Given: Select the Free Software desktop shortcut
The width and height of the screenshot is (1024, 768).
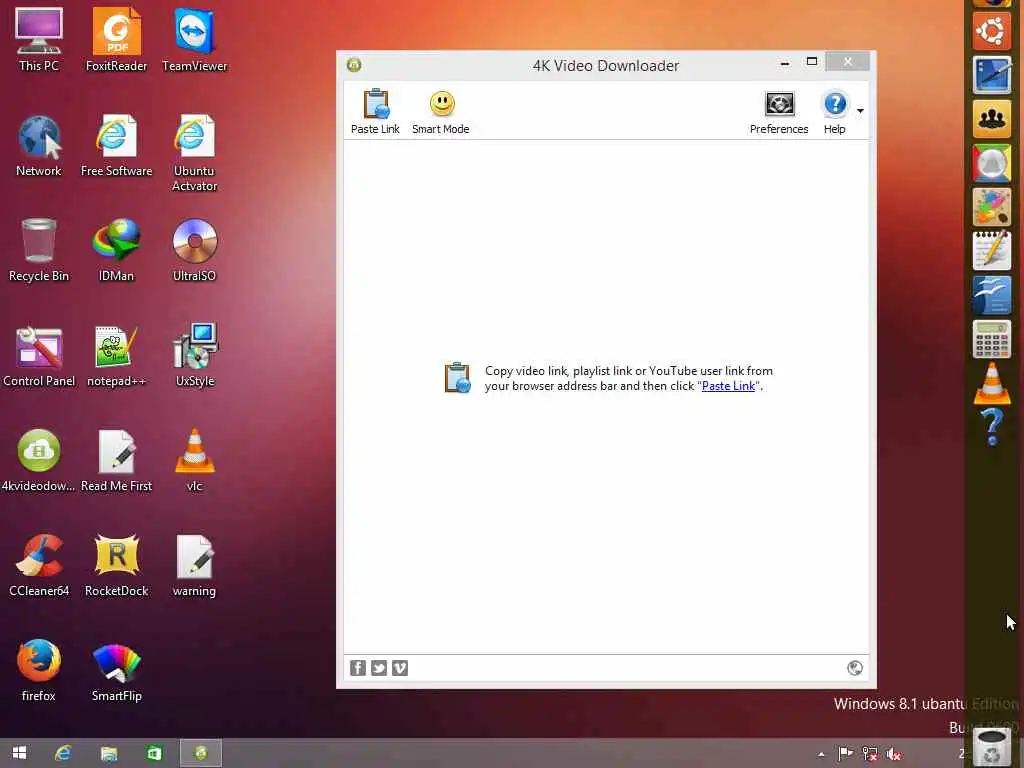Looking at the screenshot, I should (116, 145).
